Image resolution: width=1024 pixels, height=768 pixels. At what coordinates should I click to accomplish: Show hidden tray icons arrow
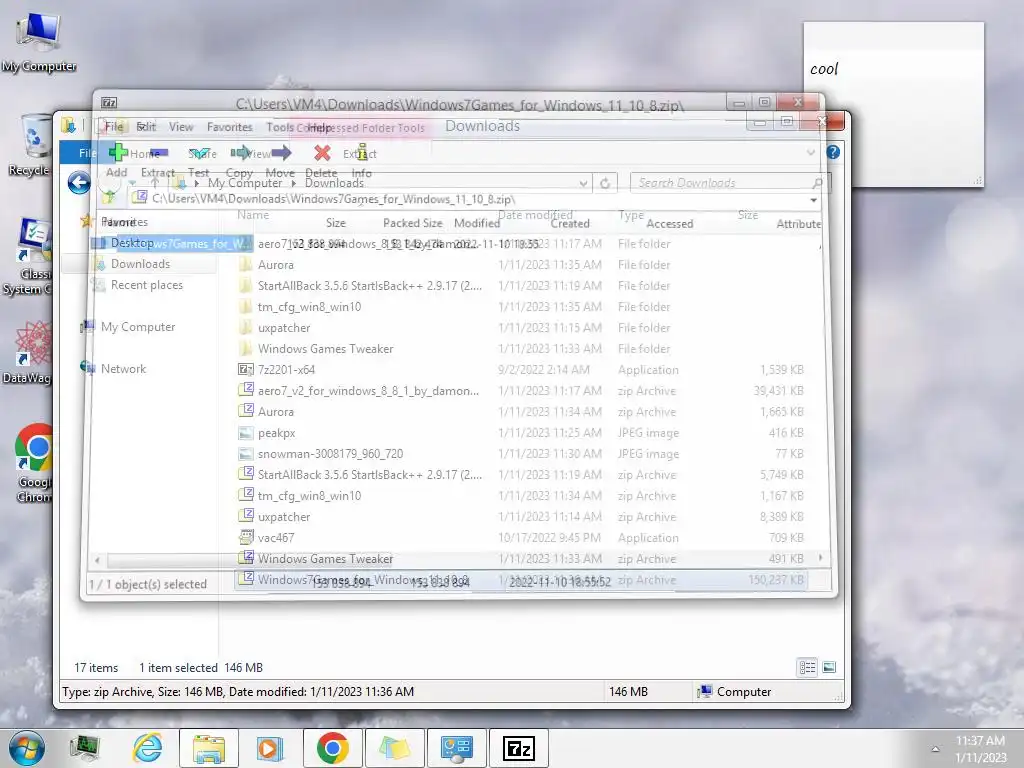pyautogui.click(x=935, y=749)
